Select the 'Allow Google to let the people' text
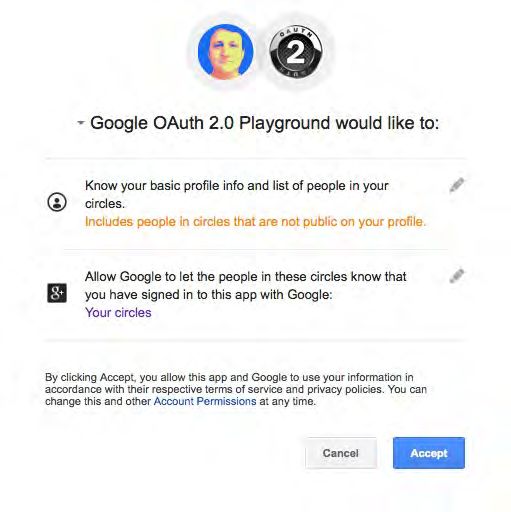This screenshot has width=511, height=512. click(246, 277)
